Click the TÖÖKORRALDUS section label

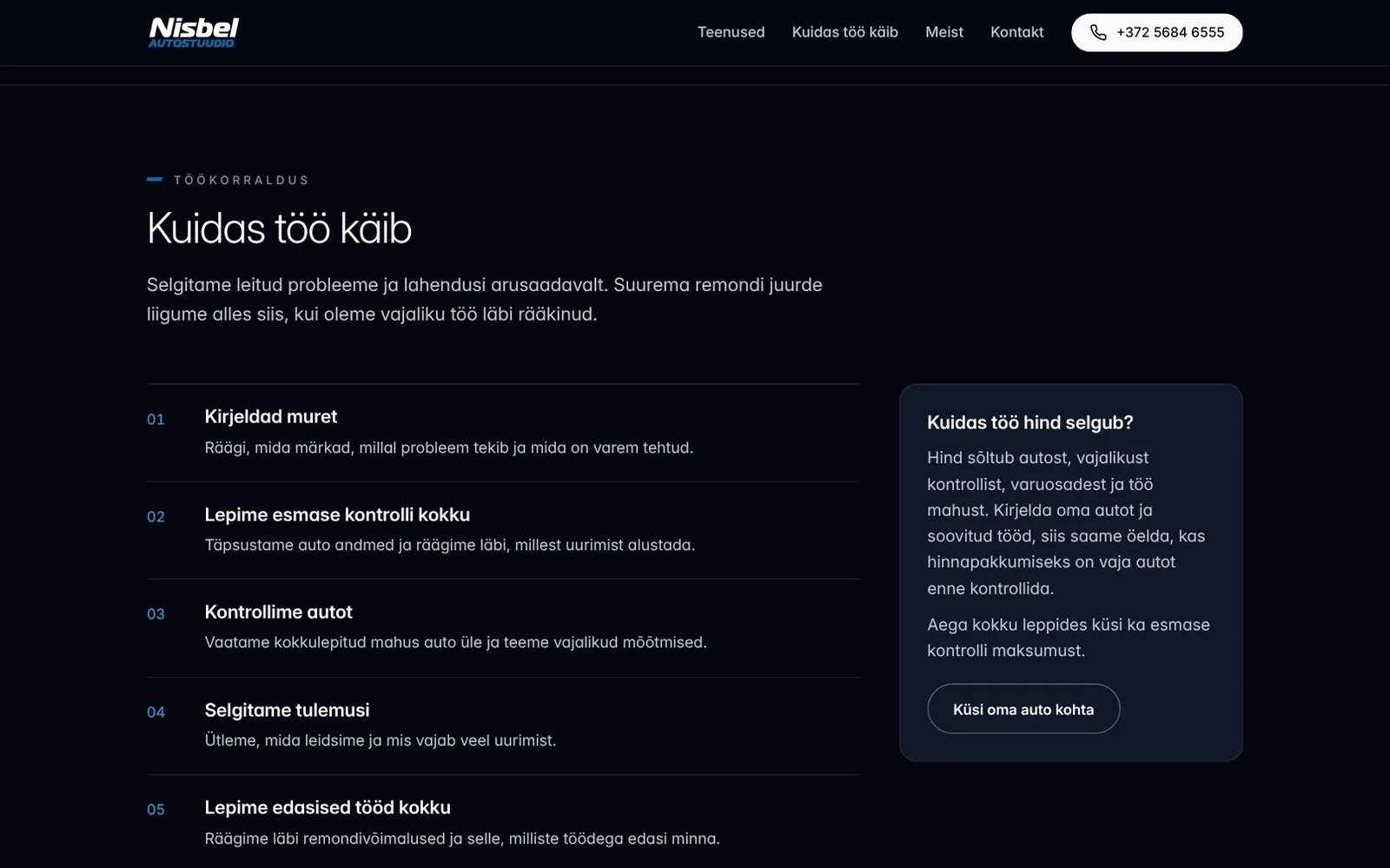pos(241,180)
